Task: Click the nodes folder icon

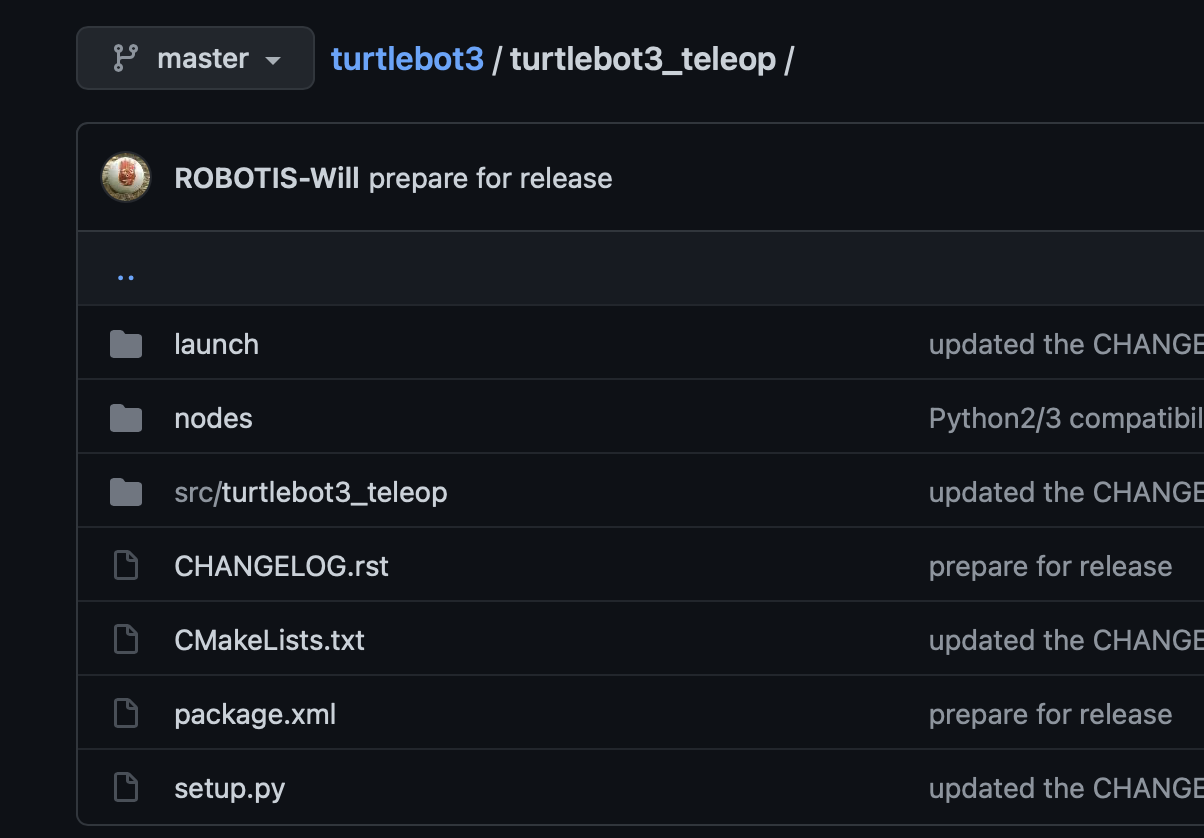Action: click(126, 418)
